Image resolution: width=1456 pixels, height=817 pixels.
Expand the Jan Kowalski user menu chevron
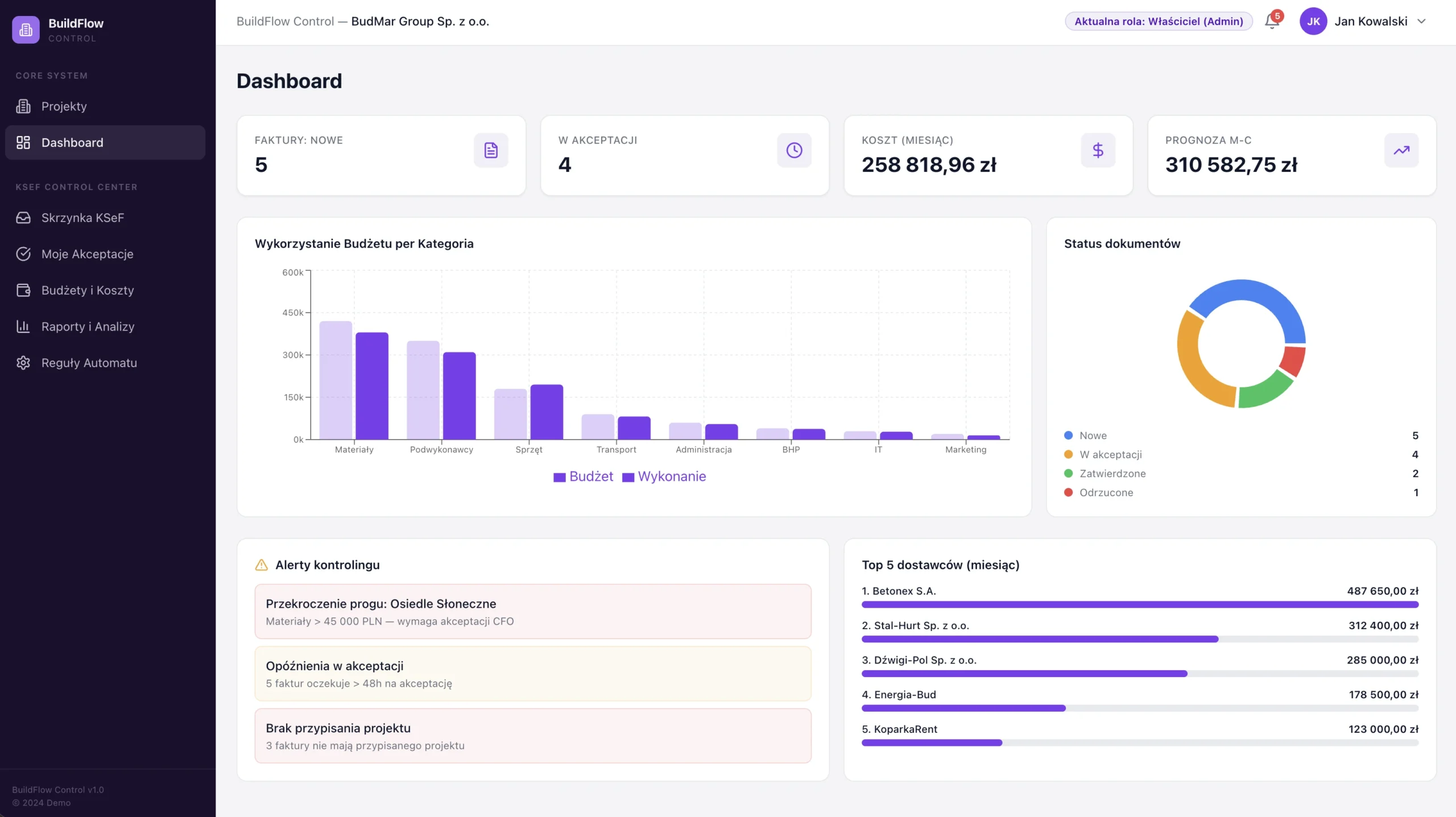pos(1422,22)
